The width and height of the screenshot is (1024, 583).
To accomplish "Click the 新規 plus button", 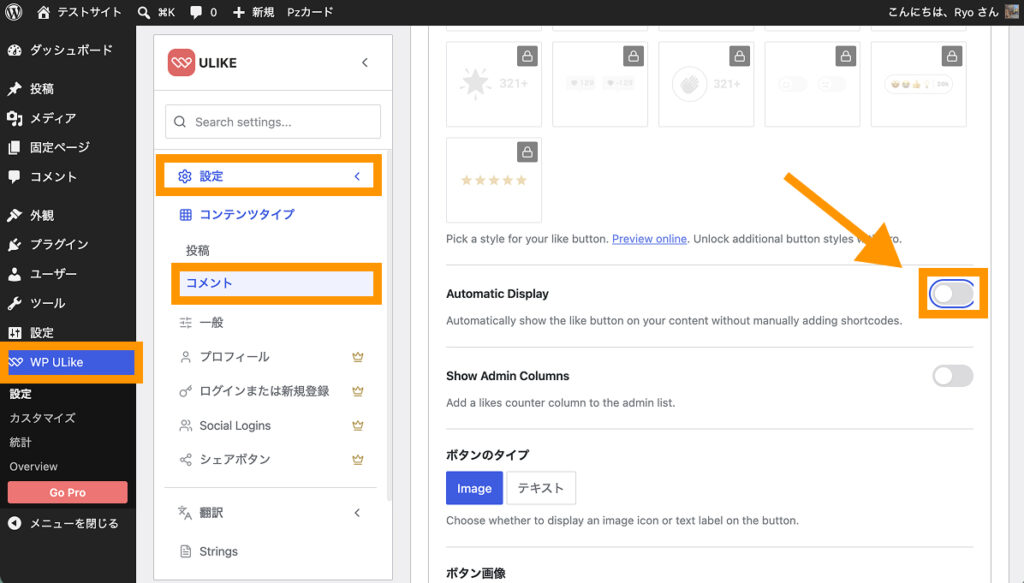I will click(x=253, y=12).
